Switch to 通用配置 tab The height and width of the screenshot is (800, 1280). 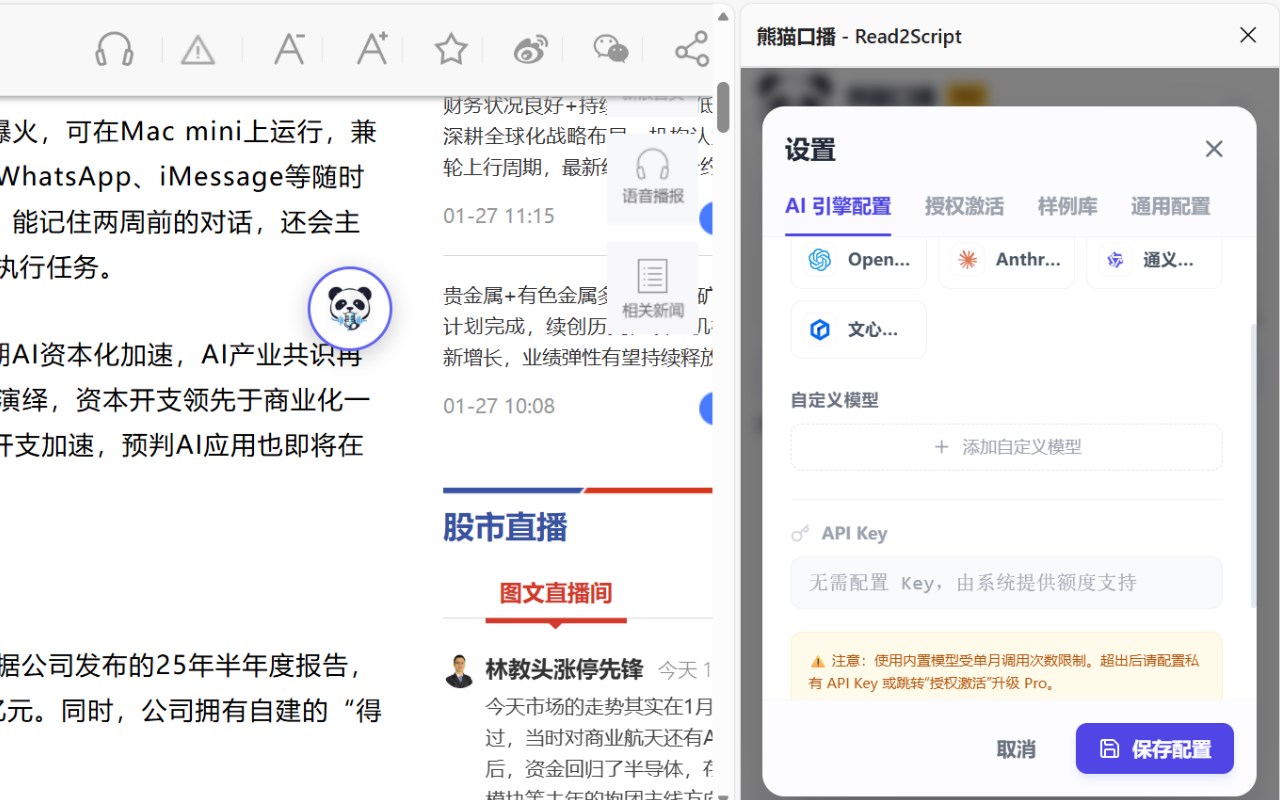pyautogui.click(x=1170, y=207)
